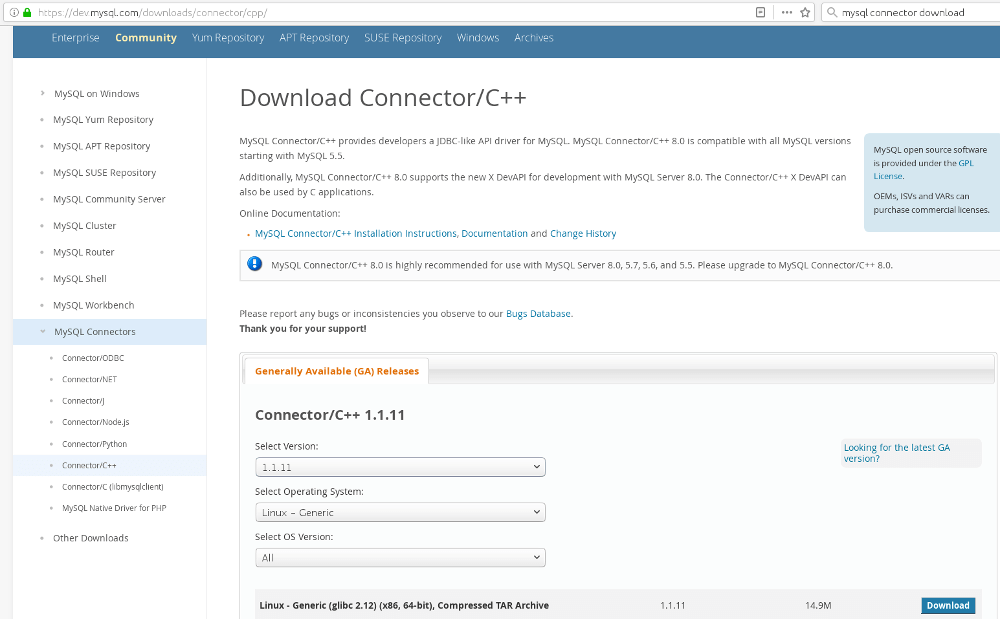
Task: Click the green padlock site security icon
Action: (25, 13)
